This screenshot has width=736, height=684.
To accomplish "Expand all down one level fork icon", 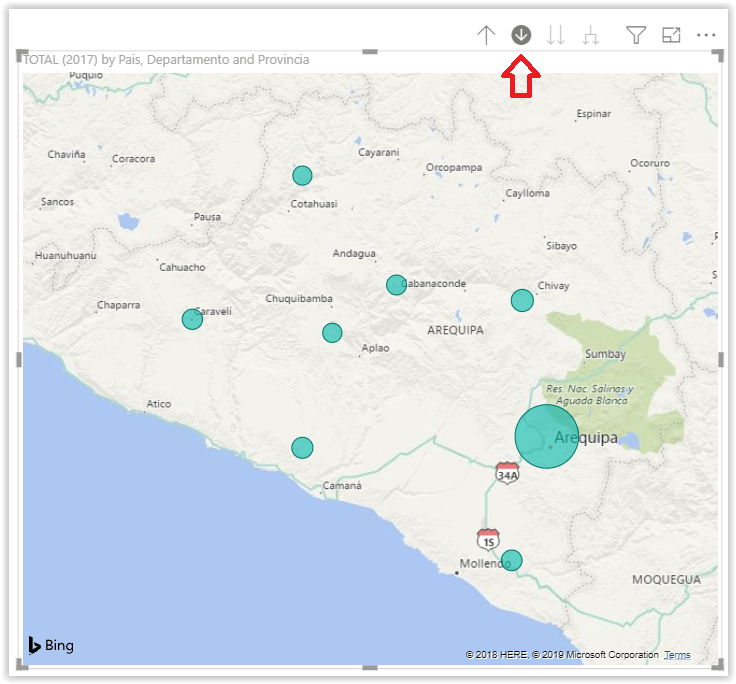I will click(591, 36).
